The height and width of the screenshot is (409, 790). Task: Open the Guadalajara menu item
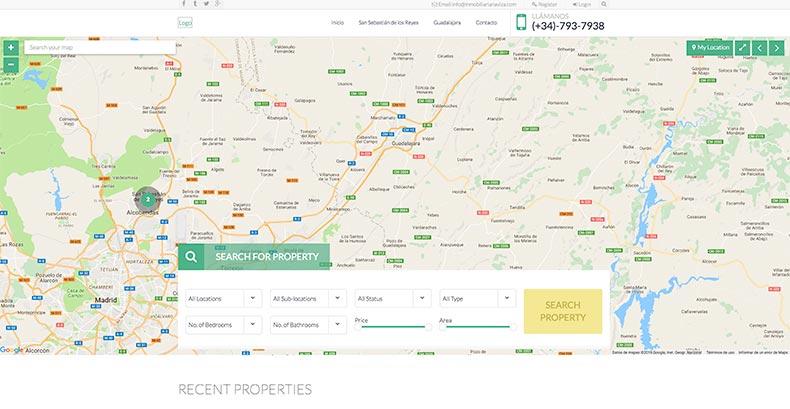coord(447,23)
